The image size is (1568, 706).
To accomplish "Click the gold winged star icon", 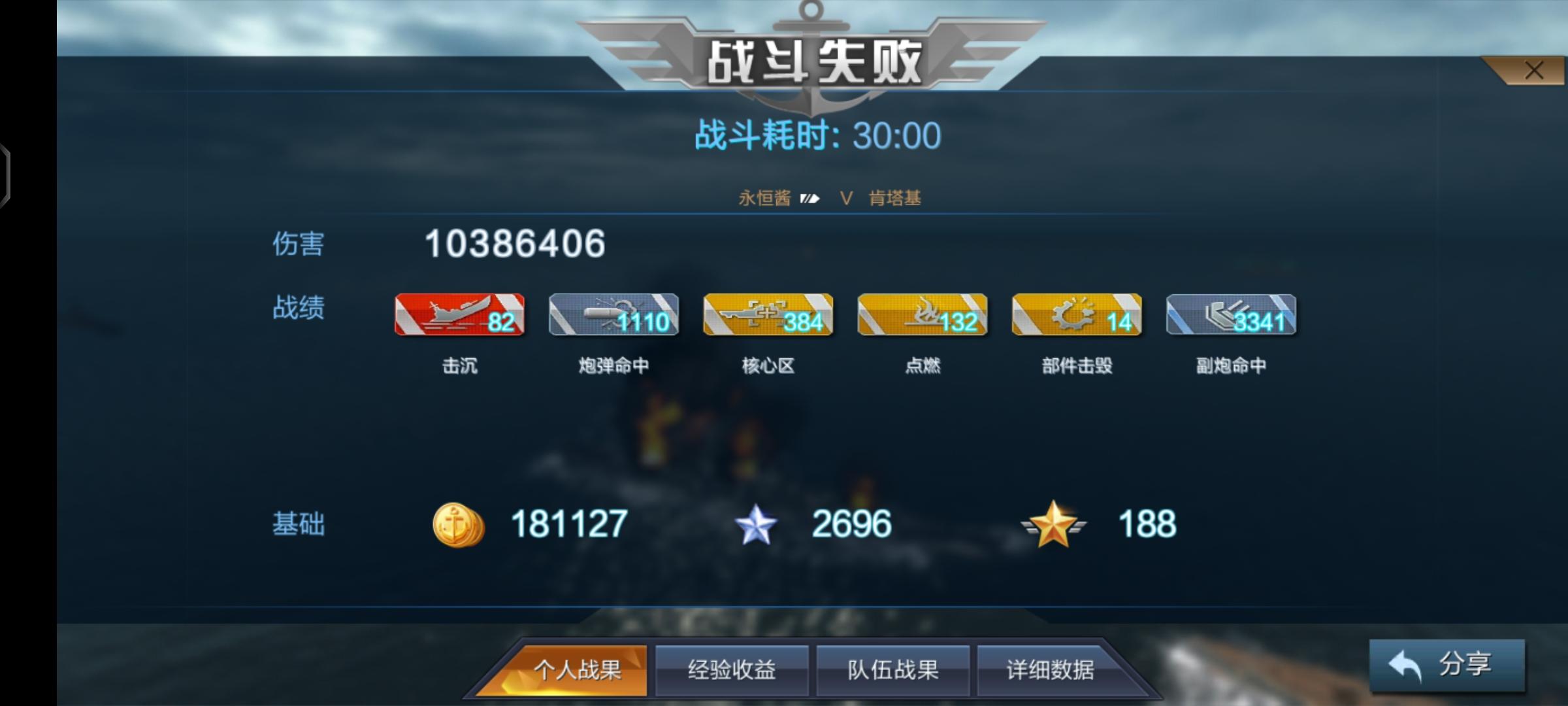I will (1053, 524).
